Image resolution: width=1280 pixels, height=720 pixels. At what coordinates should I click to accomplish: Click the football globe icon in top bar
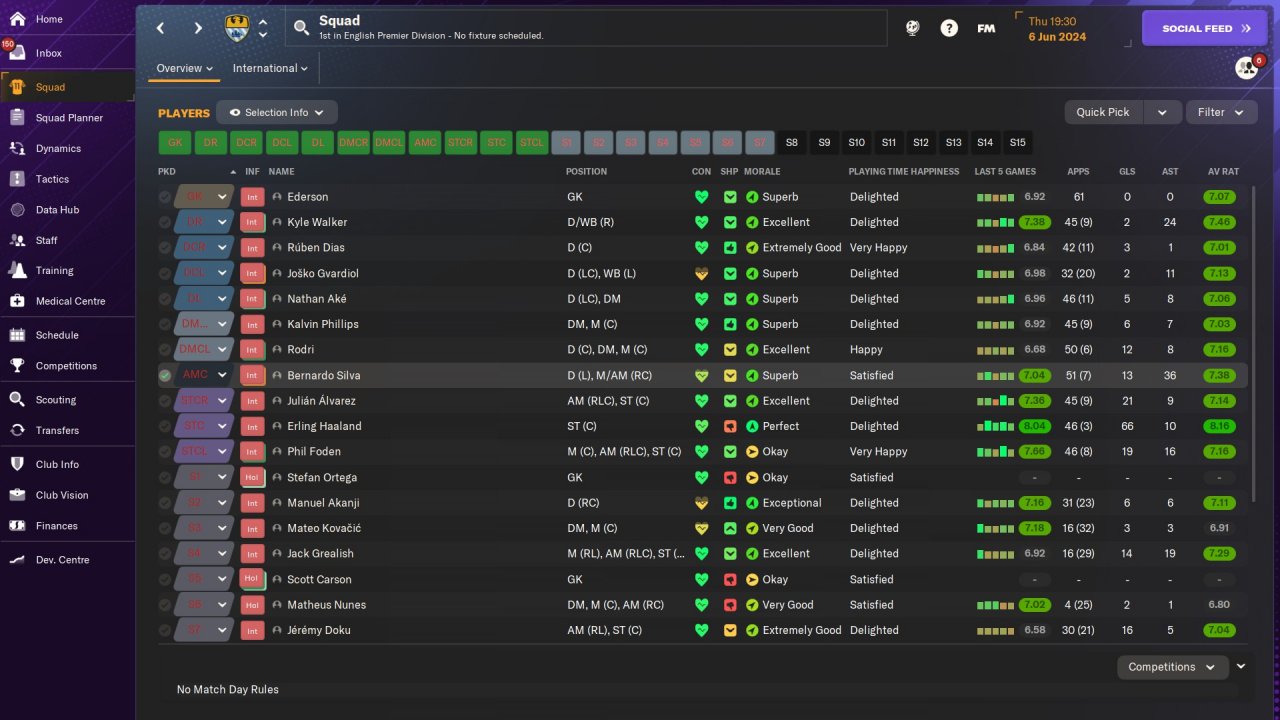pyautogui.click(x=912, y=28)
